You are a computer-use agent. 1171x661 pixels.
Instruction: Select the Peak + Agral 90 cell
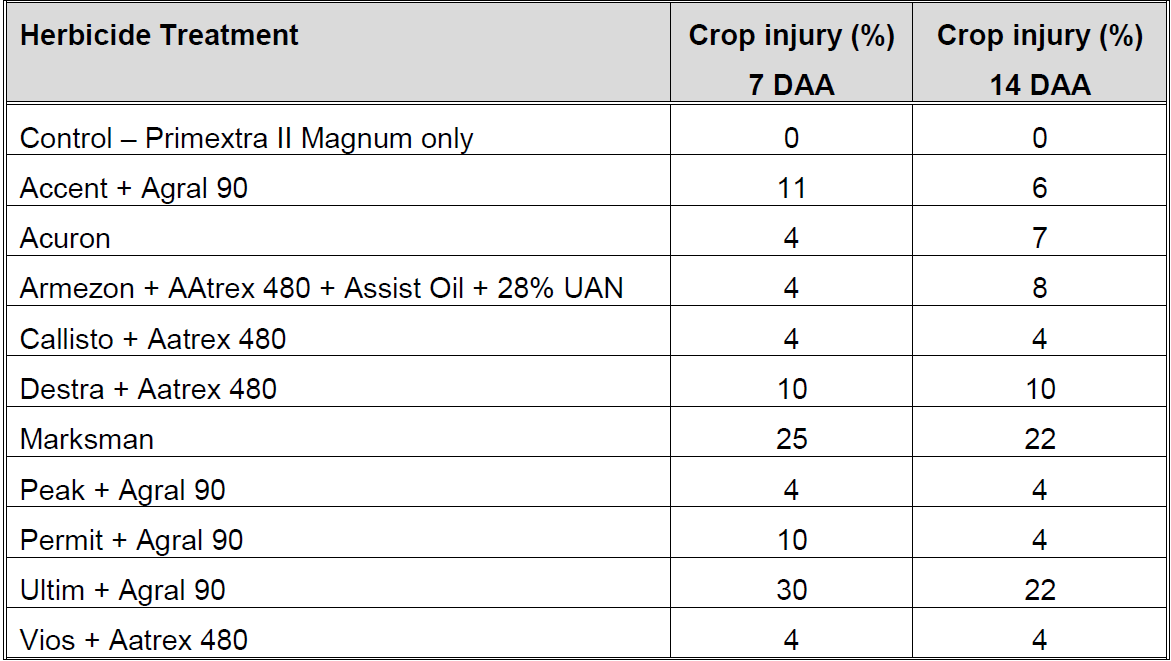[x=122, y=490]
